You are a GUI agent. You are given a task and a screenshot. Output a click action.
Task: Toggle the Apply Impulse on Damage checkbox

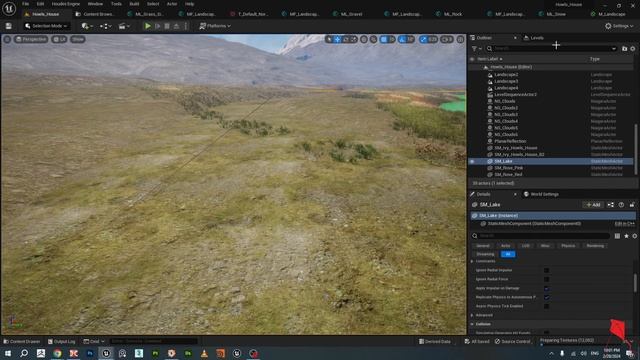tap(547, 289)
